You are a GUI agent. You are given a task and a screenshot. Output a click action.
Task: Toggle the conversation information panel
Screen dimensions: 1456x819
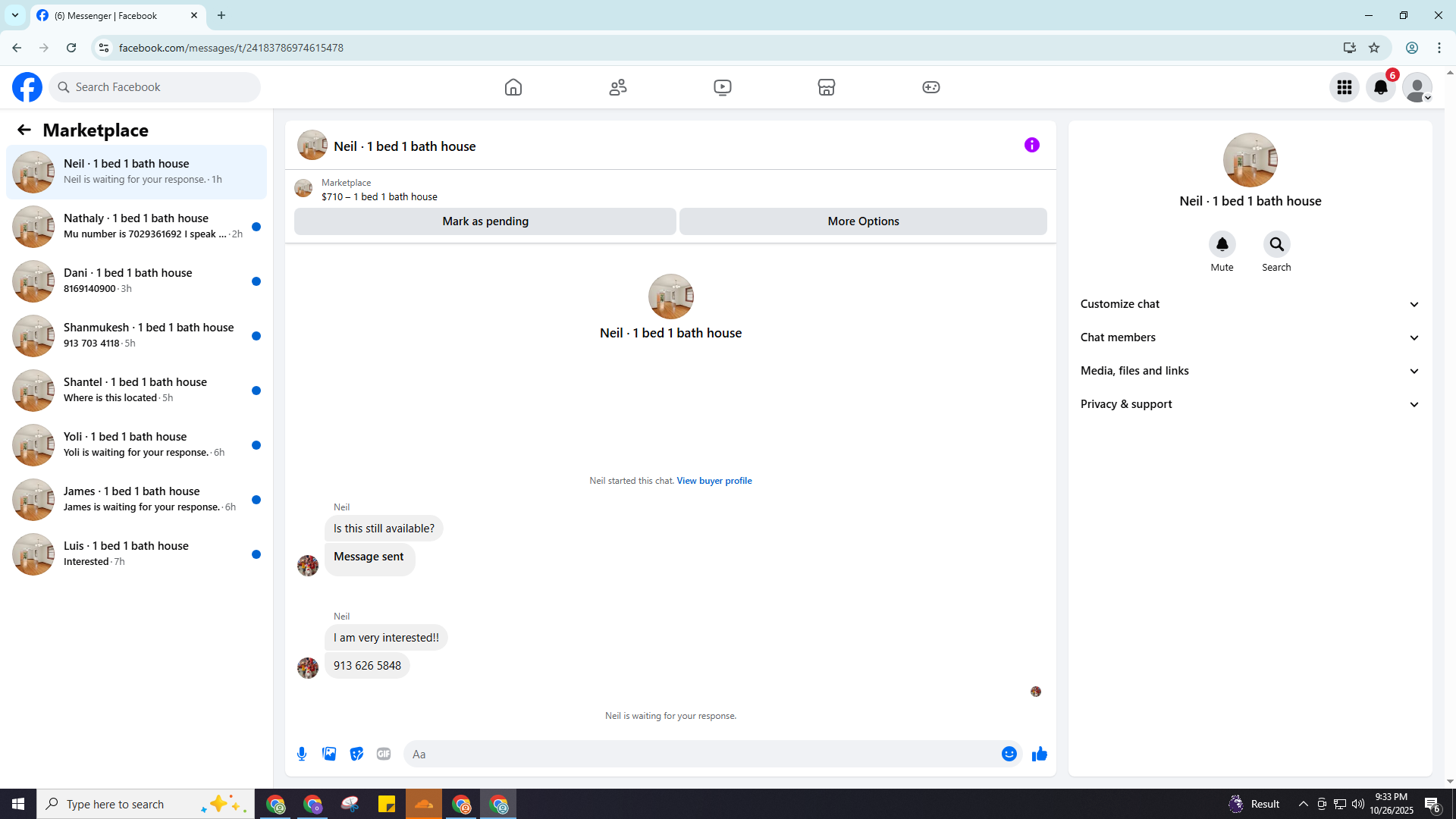tap(1031, 145)
